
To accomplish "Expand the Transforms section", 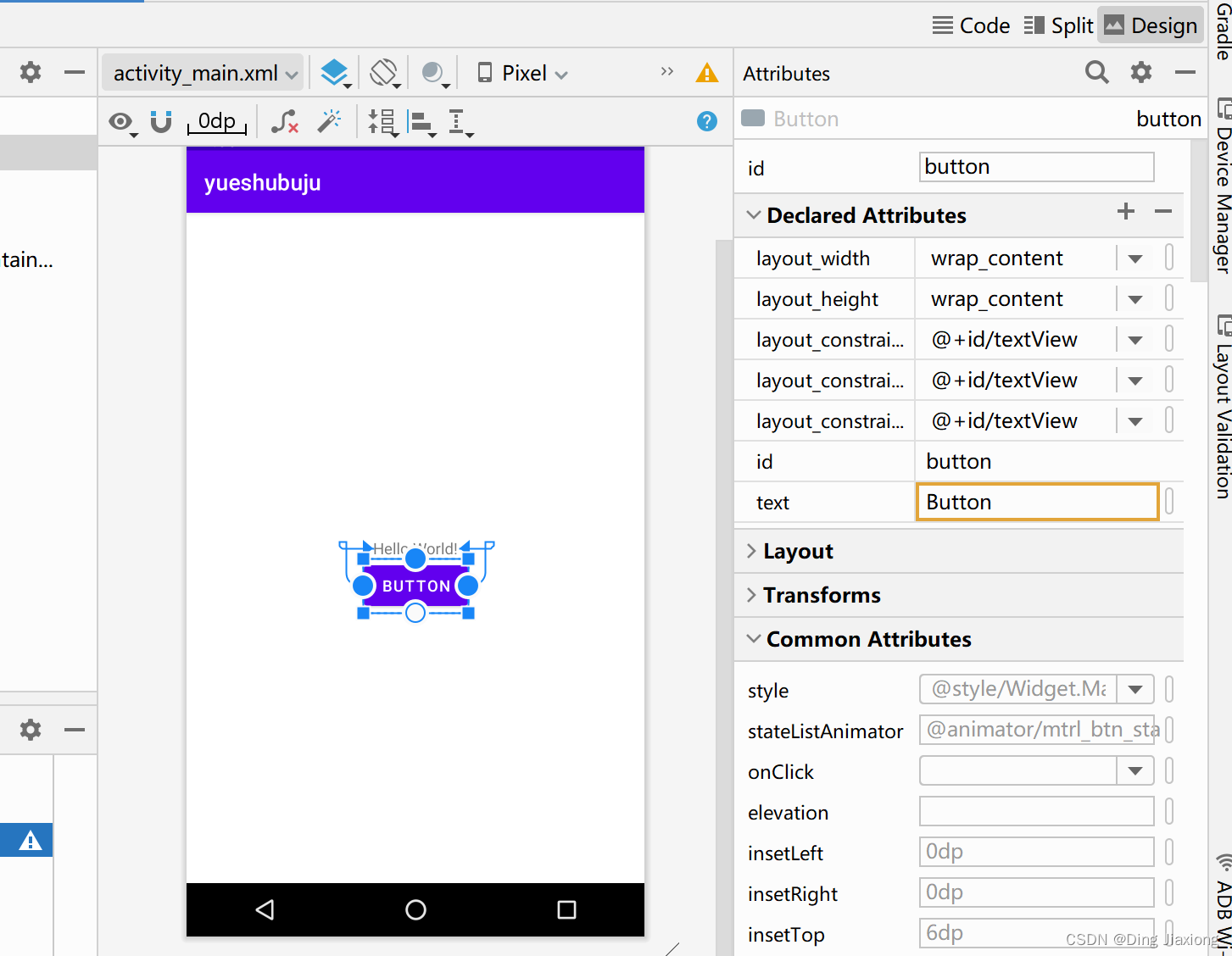I will pos(751,595).
